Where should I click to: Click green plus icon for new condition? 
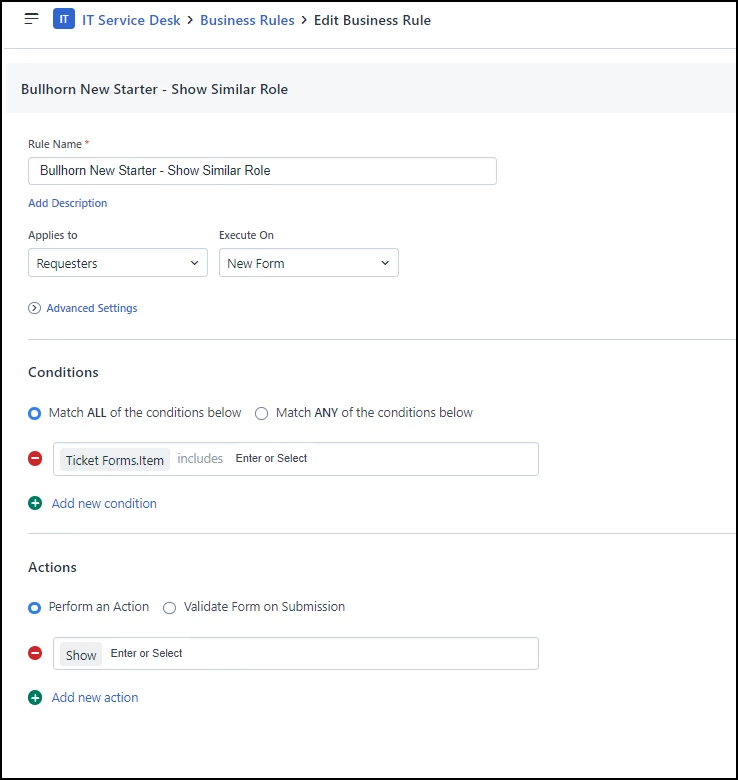35,503
